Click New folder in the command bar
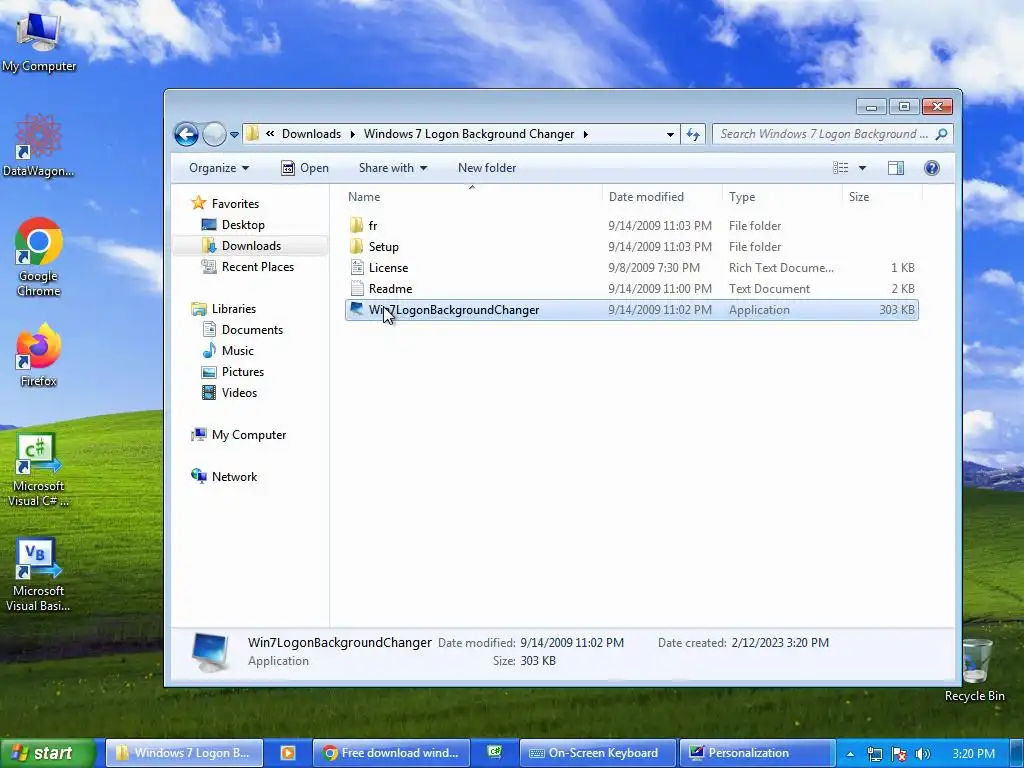1024x768 pixels. coord(487,168)
